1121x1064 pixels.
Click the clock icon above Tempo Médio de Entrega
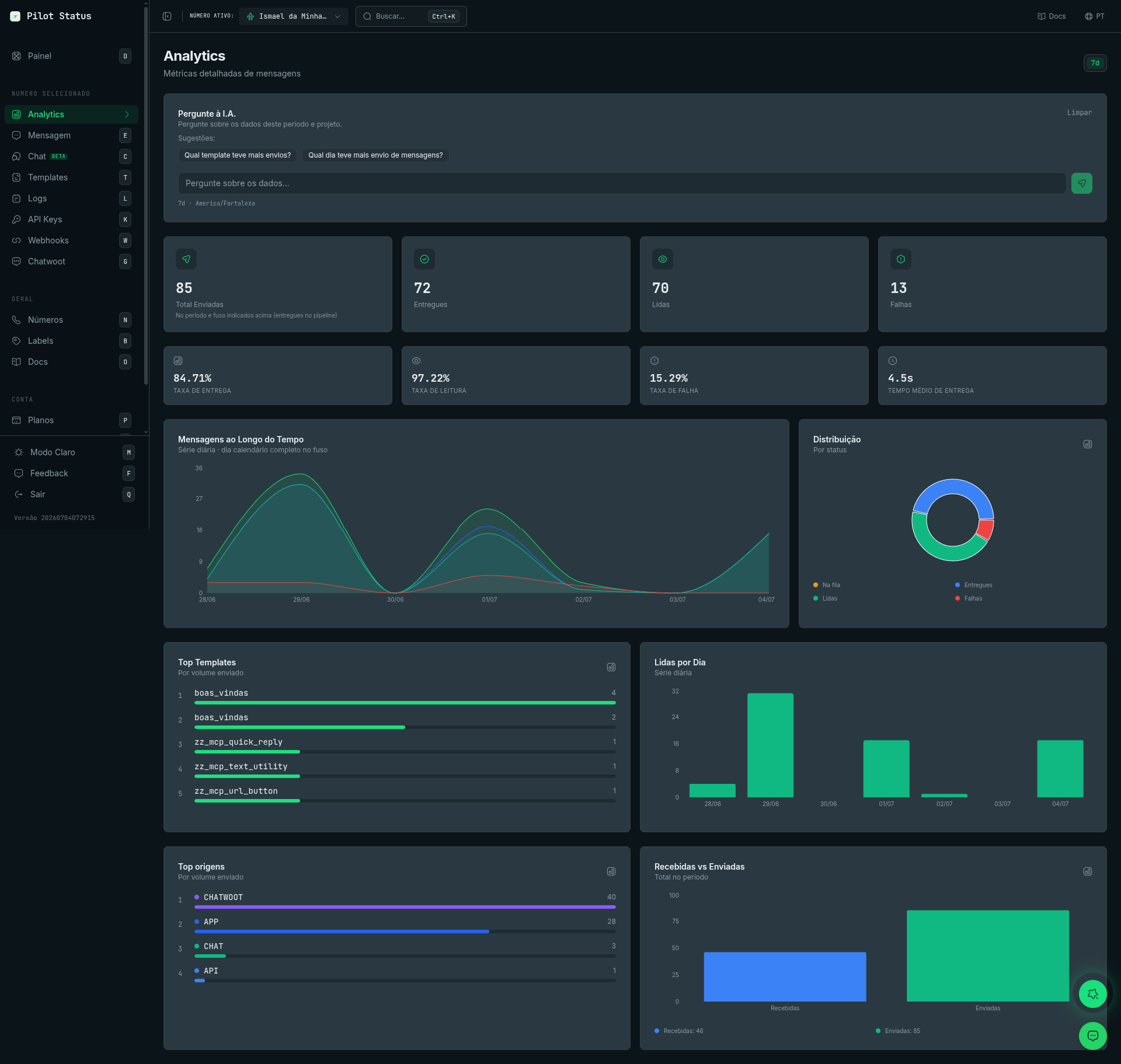pos(893,361)
